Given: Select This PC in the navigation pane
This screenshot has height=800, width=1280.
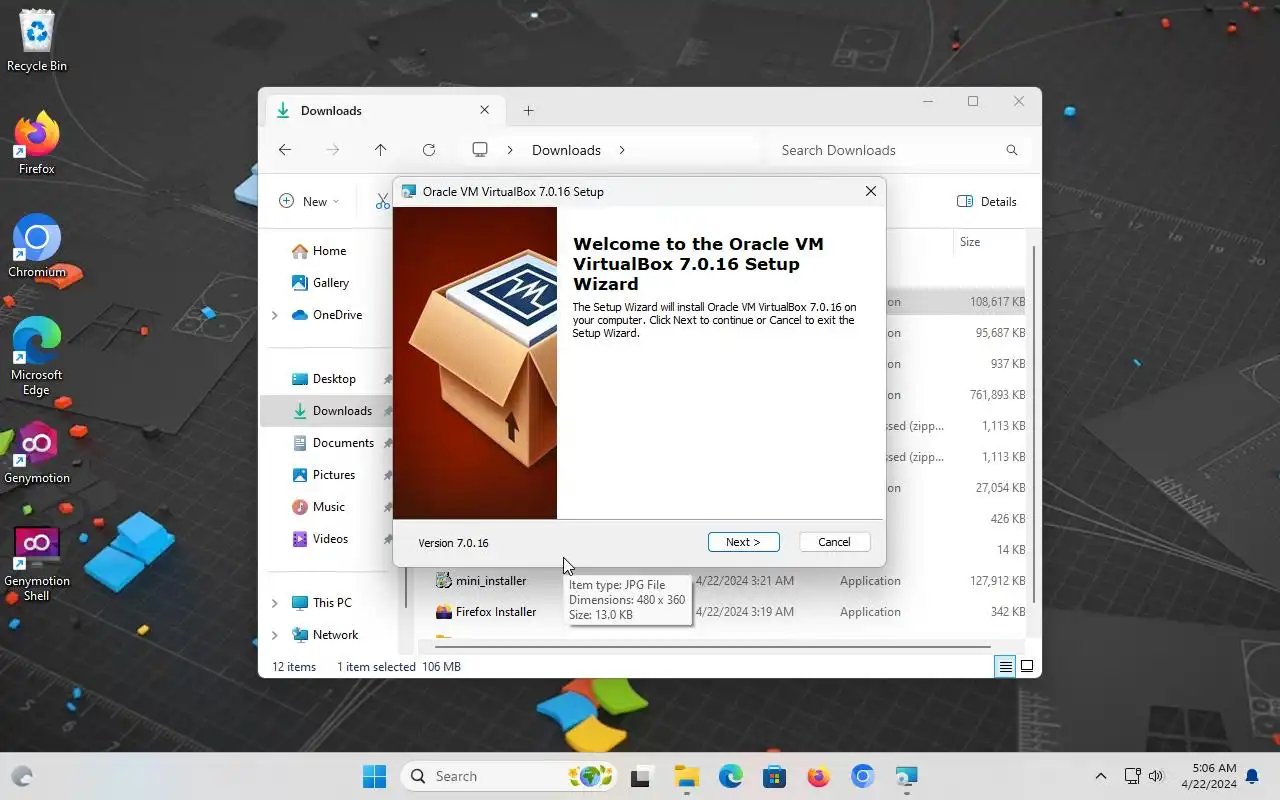Looking at the screenshot, I should [332, 603].
